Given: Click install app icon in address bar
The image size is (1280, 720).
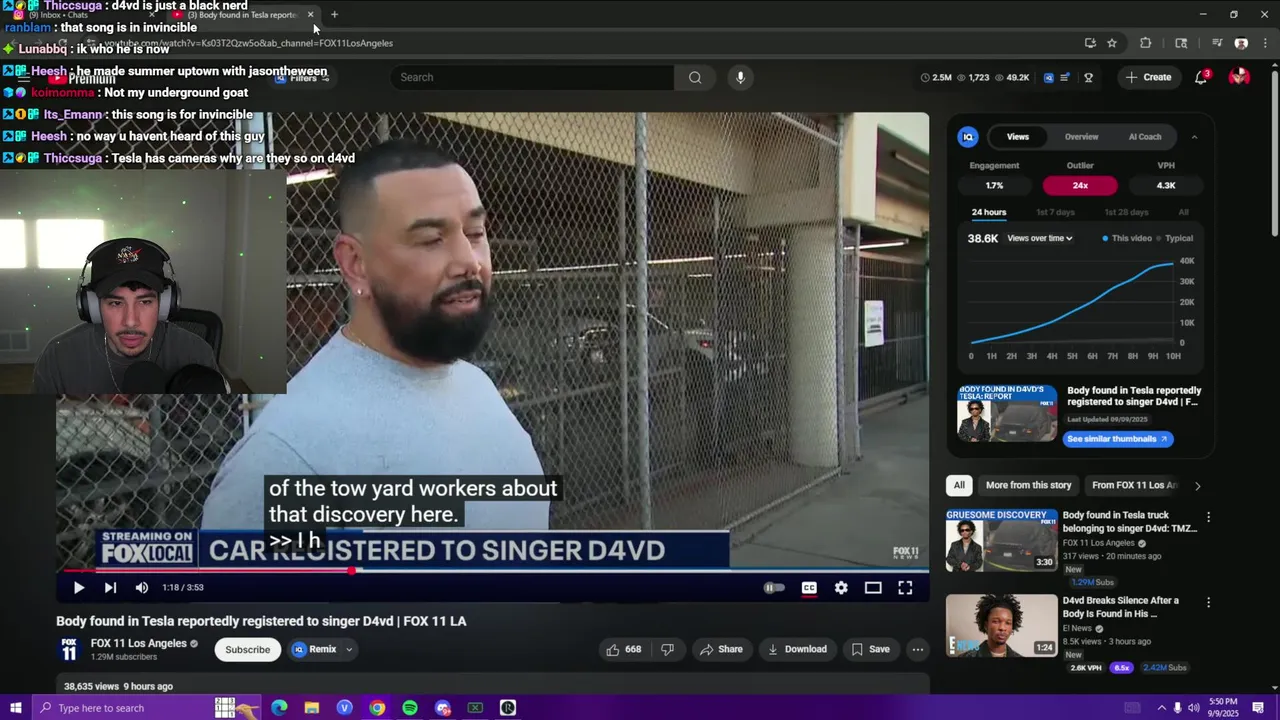Looking at the screenshot, I should (1090, 43).
